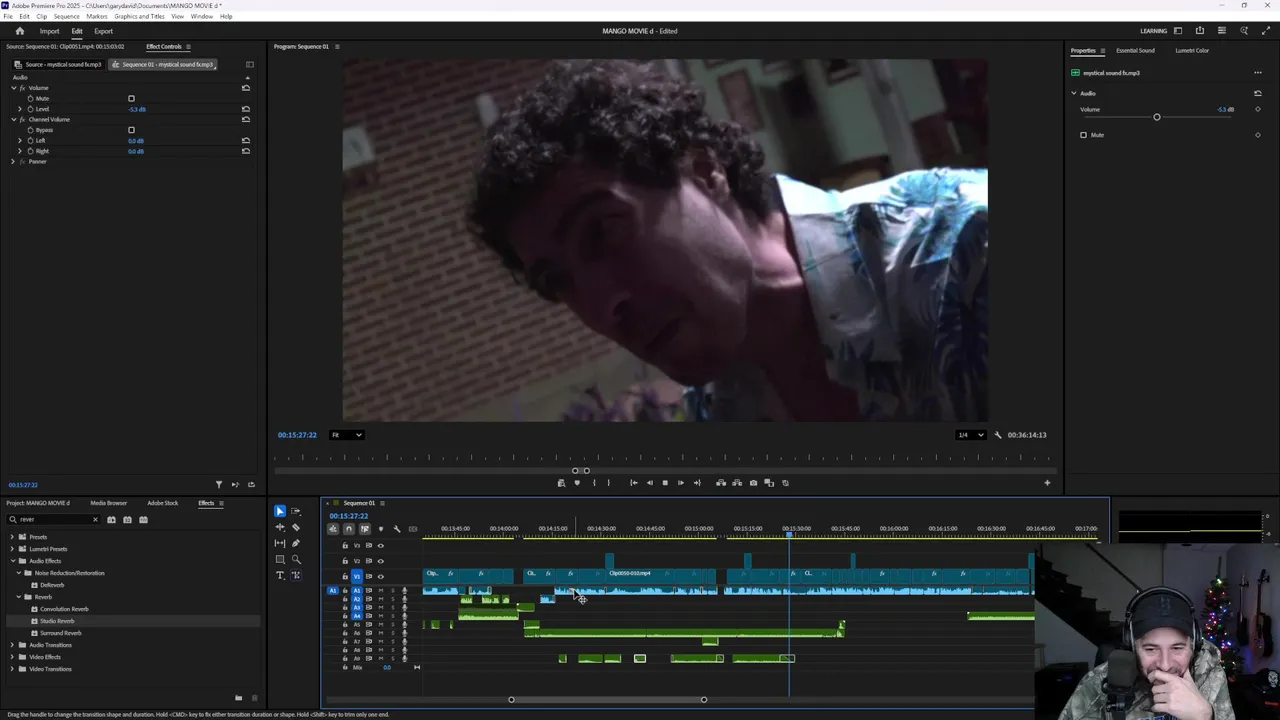Open Properties panel more options dots
The width and height of the screenshot is (1280, 720).
pyautogui.click(x=1258, y=73)
